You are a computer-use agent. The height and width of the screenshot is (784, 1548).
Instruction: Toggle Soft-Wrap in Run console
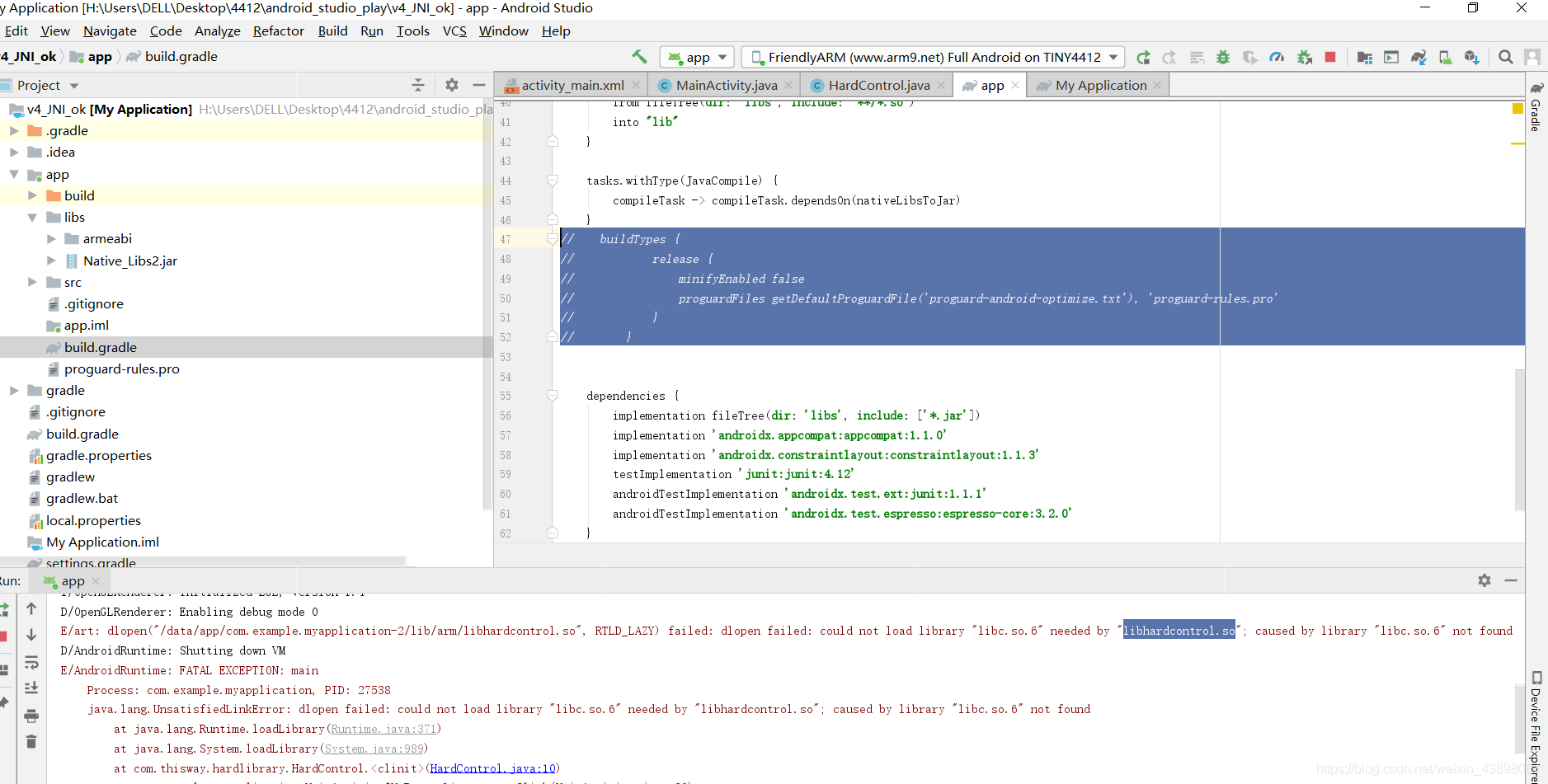[x=31, y=662]
